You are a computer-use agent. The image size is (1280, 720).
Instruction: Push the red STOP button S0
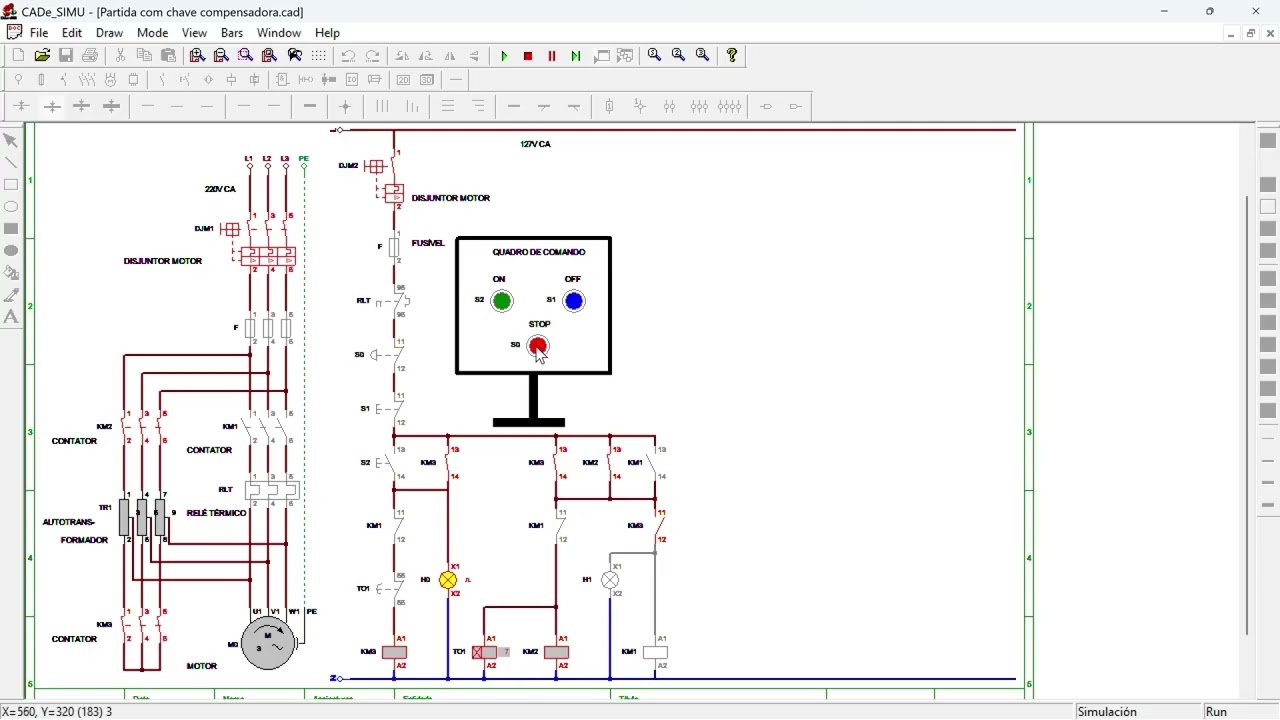coord(538,346)
